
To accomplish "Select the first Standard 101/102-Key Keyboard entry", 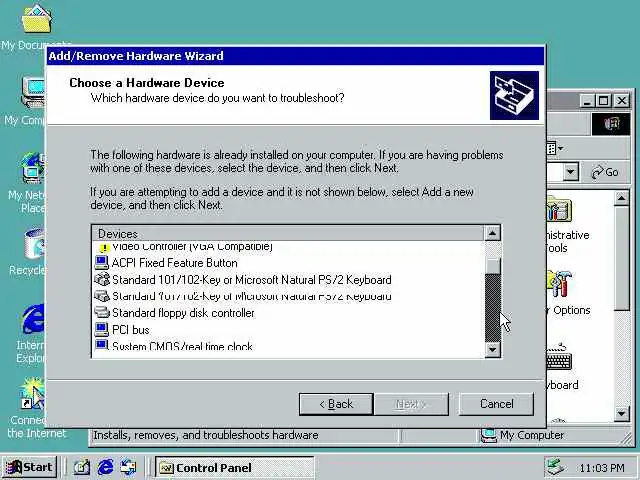I will (x=251, y=280).
